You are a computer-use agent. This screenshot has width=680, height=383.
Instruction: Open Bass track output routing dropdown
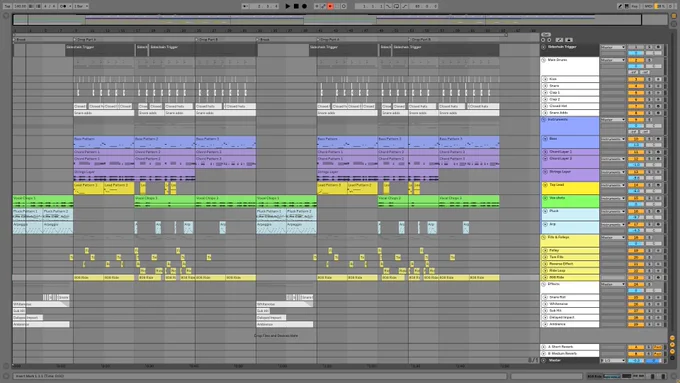613,139
